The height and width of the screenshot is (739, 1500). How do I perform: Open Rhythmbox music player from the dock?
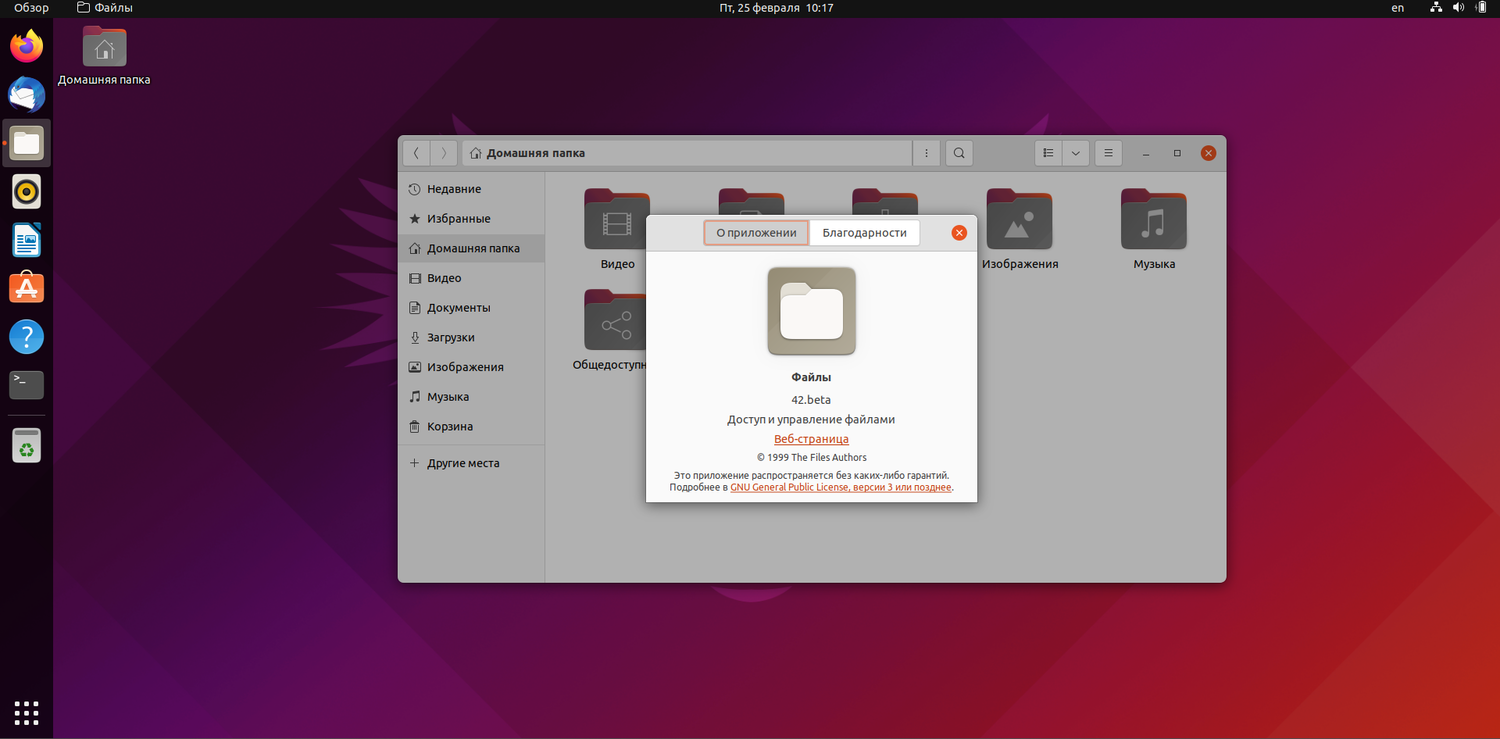coord(27,191)
